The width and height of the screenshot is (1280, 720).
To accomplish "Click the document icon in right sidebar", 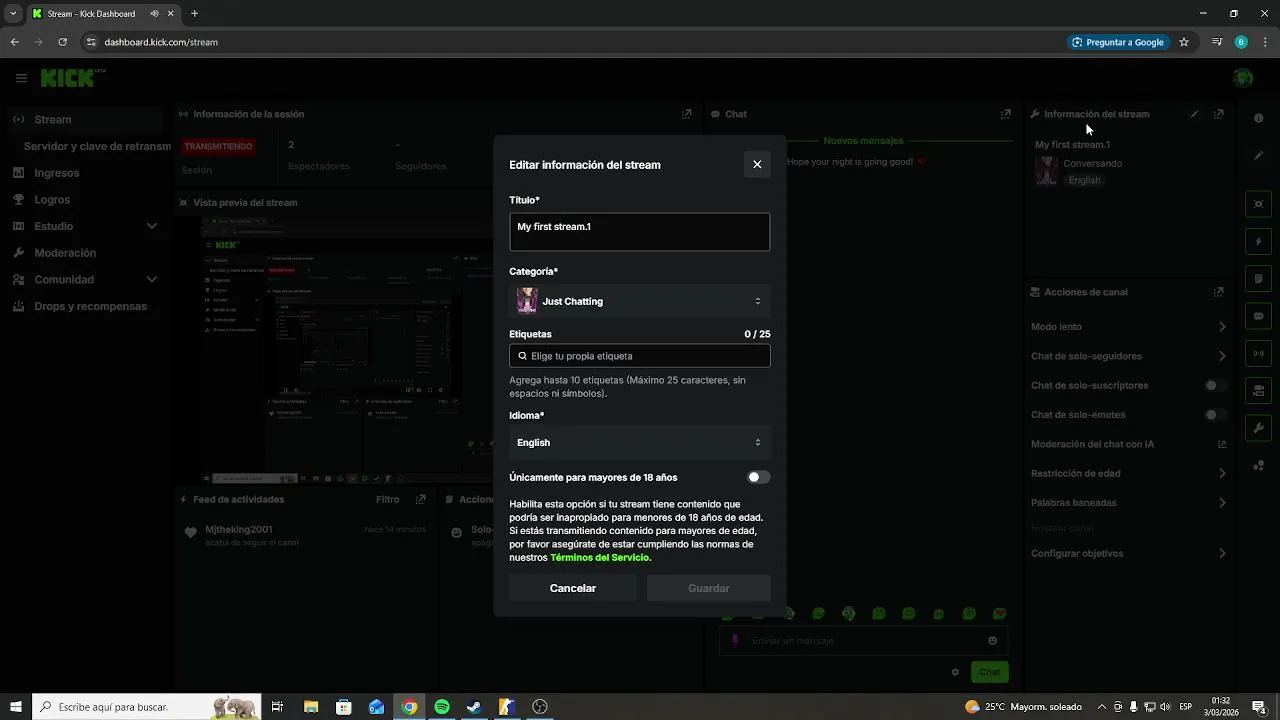I will coord(1258,279).
